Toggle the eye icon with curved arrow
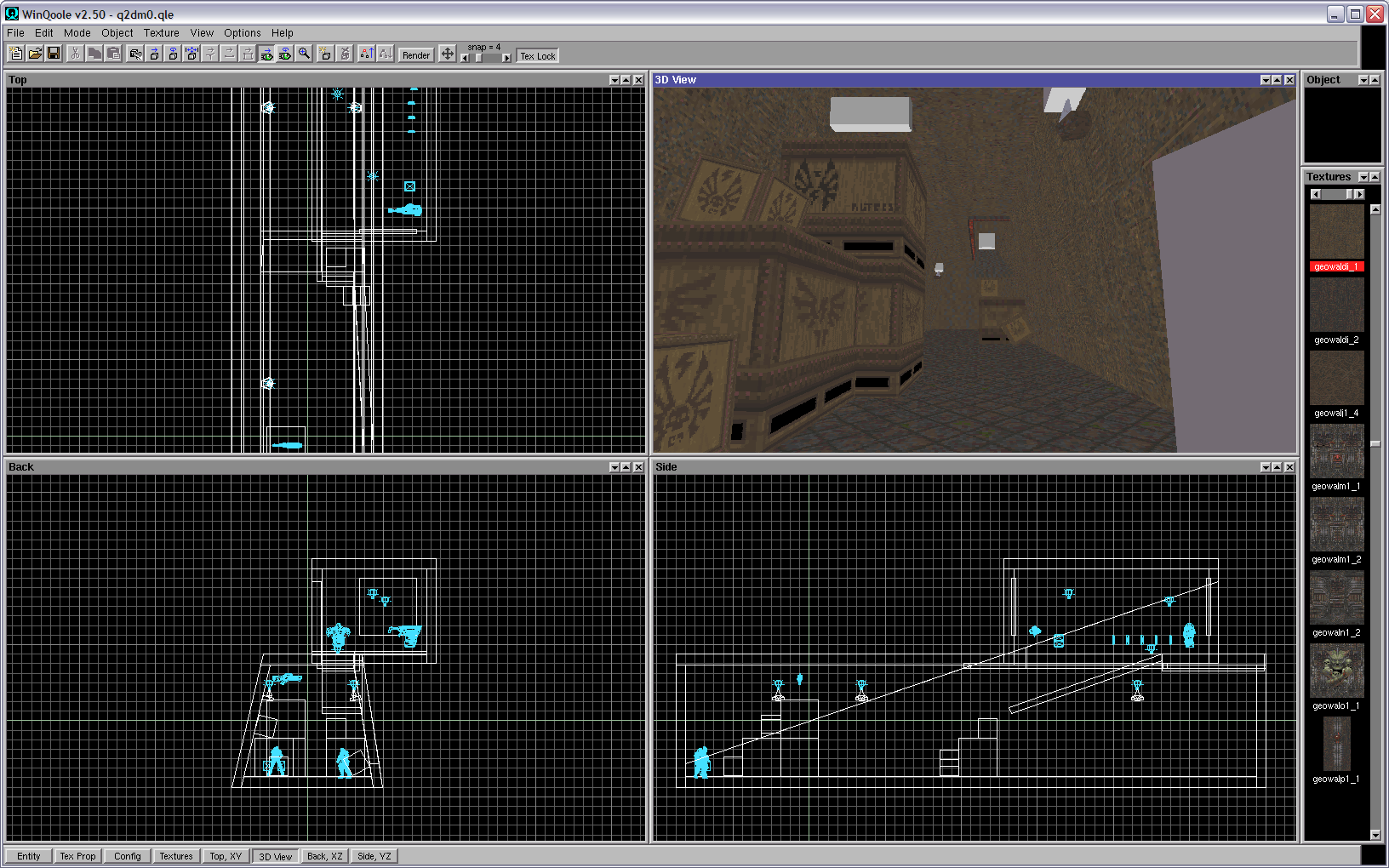 point(285,54)
